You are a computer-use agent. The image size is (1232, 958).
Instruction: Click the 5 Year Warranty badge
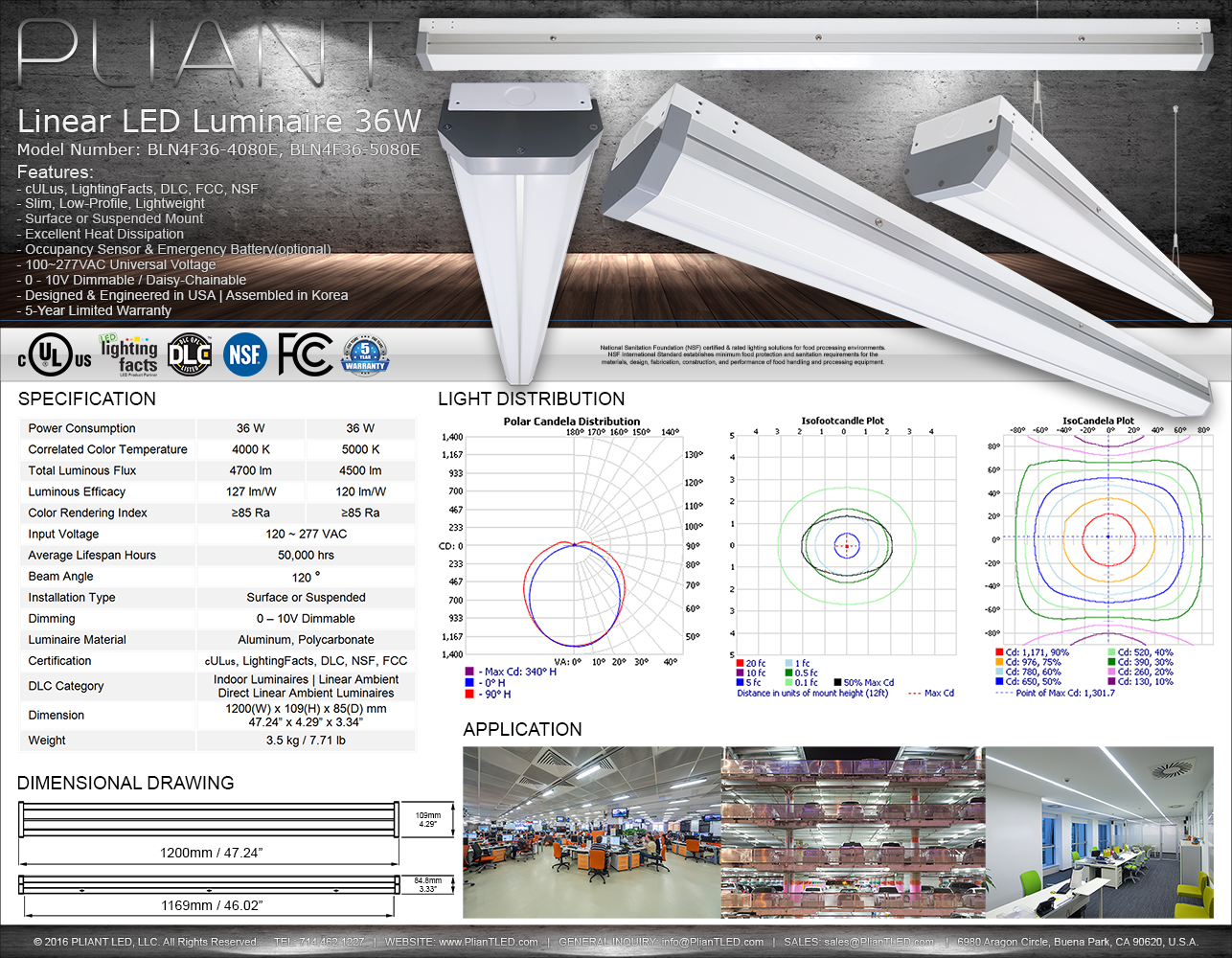(x=365, y=355)
